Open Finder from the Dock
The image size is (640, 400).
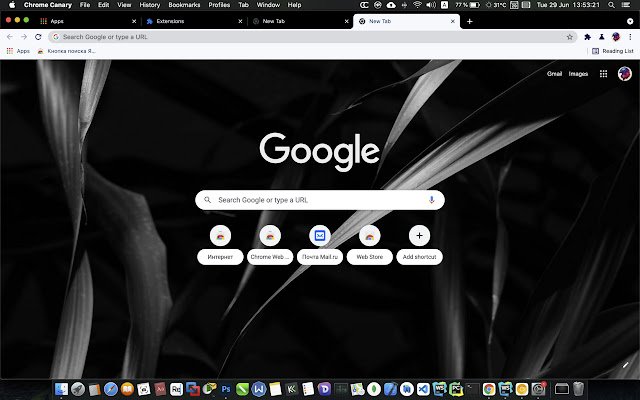(61, 389)
